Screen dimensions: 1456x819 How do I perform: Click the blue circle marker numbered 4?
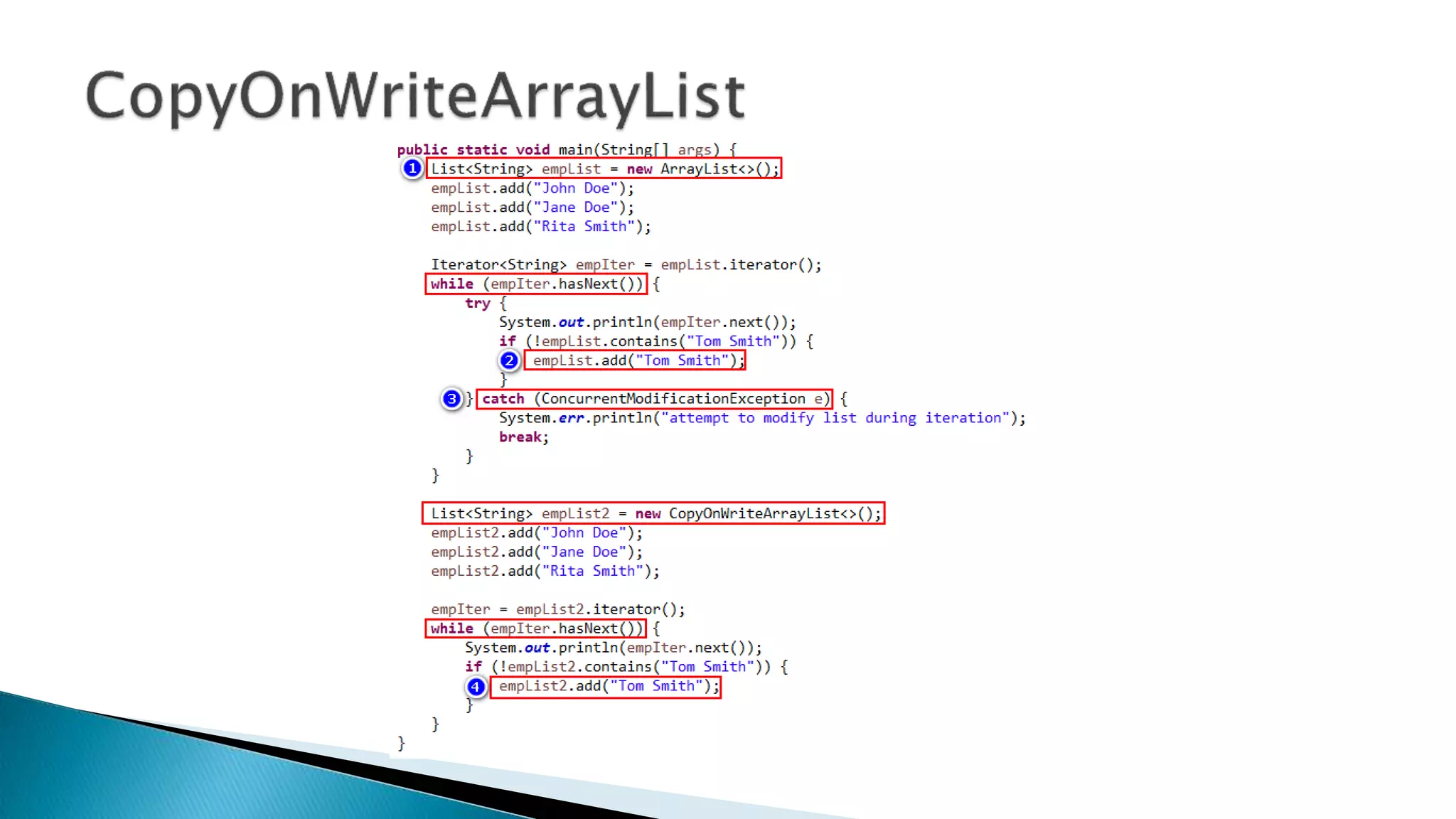coord(476,687)
